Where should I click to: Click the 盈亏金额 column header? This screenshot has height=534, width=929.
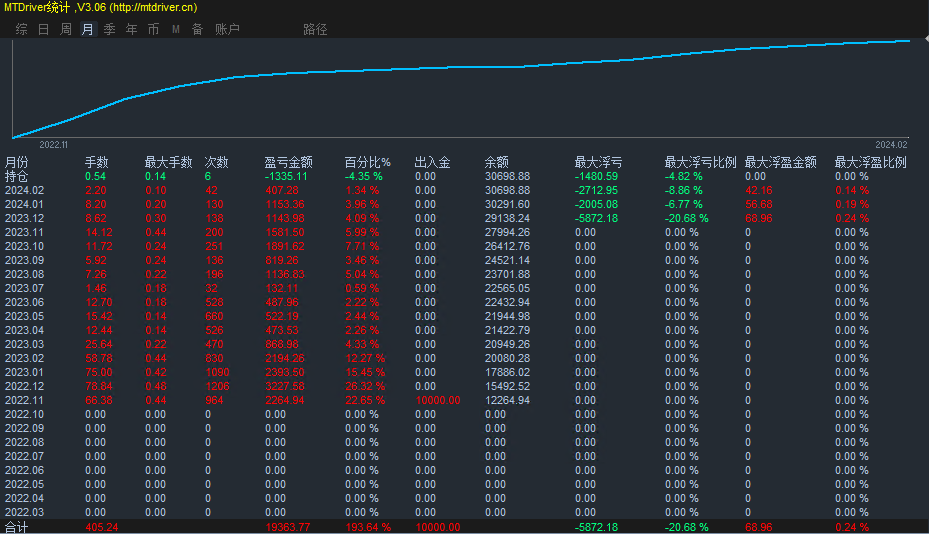289,162
